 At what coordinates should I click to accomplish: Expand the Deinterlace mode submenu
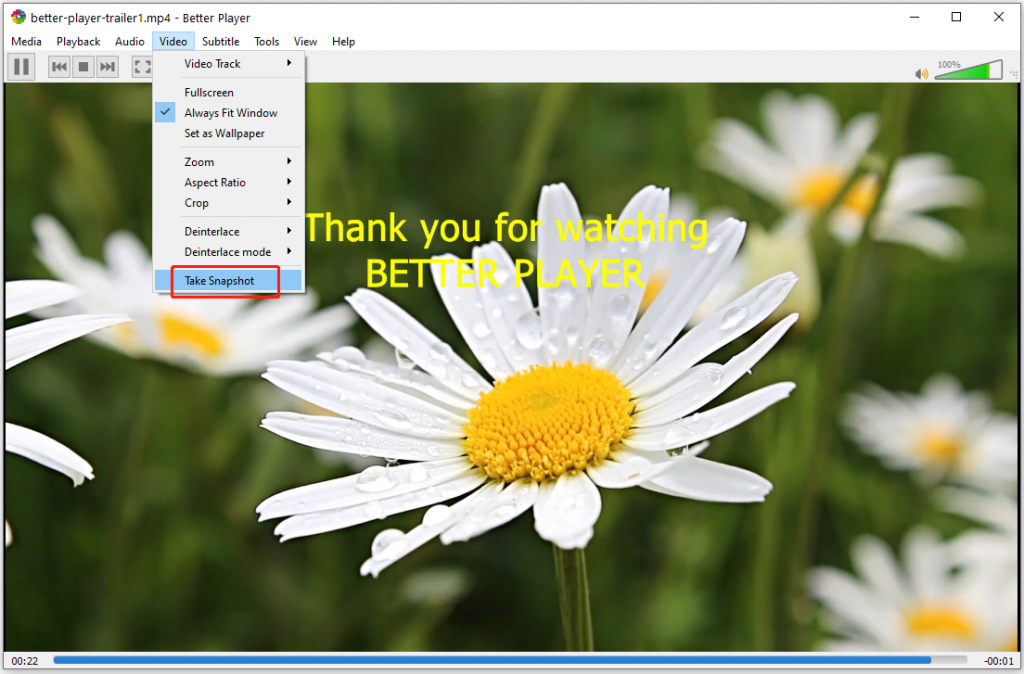click(x=229, y=251)
